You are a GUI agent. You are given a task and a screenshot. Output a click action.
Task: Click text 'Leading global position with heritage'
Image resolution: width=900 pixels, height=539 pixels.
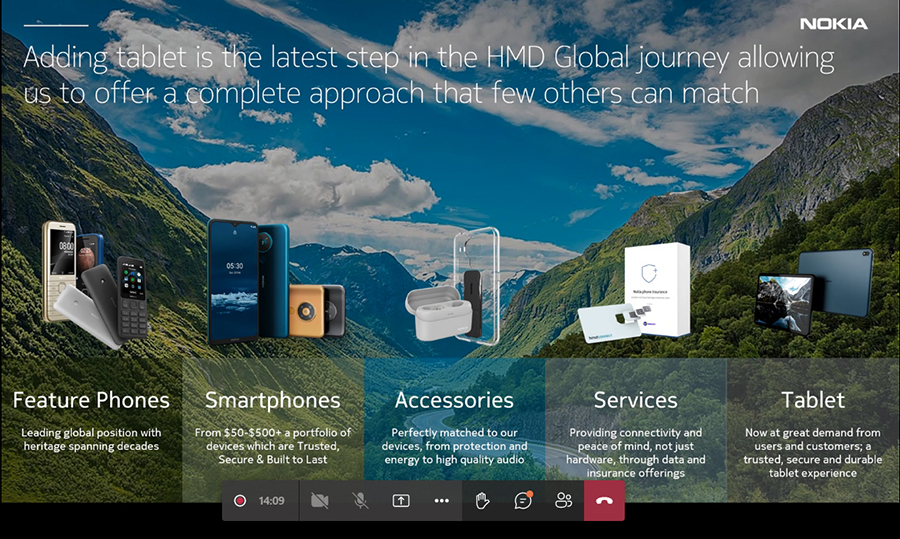[91, 439]
